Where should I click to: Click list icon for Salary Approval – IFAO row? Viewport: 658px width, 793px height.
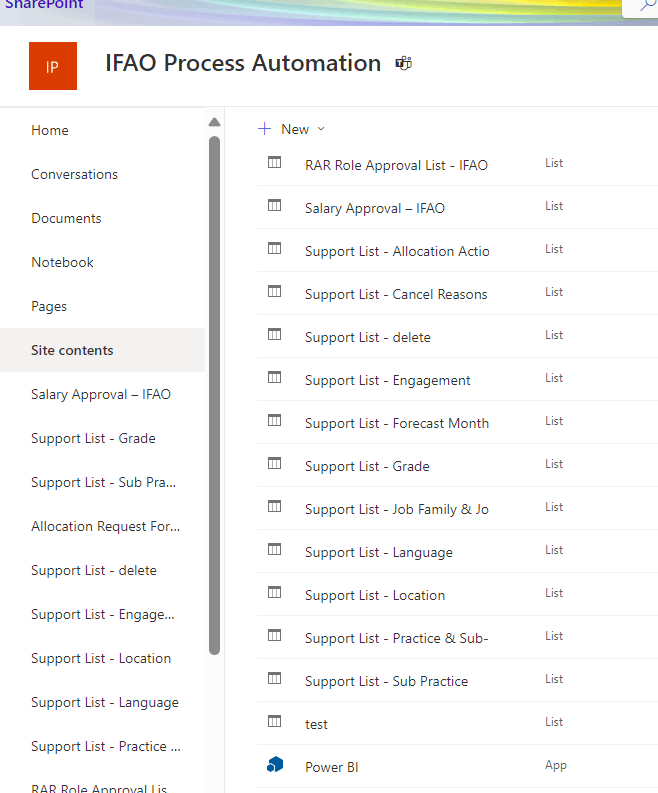(275, 206)
